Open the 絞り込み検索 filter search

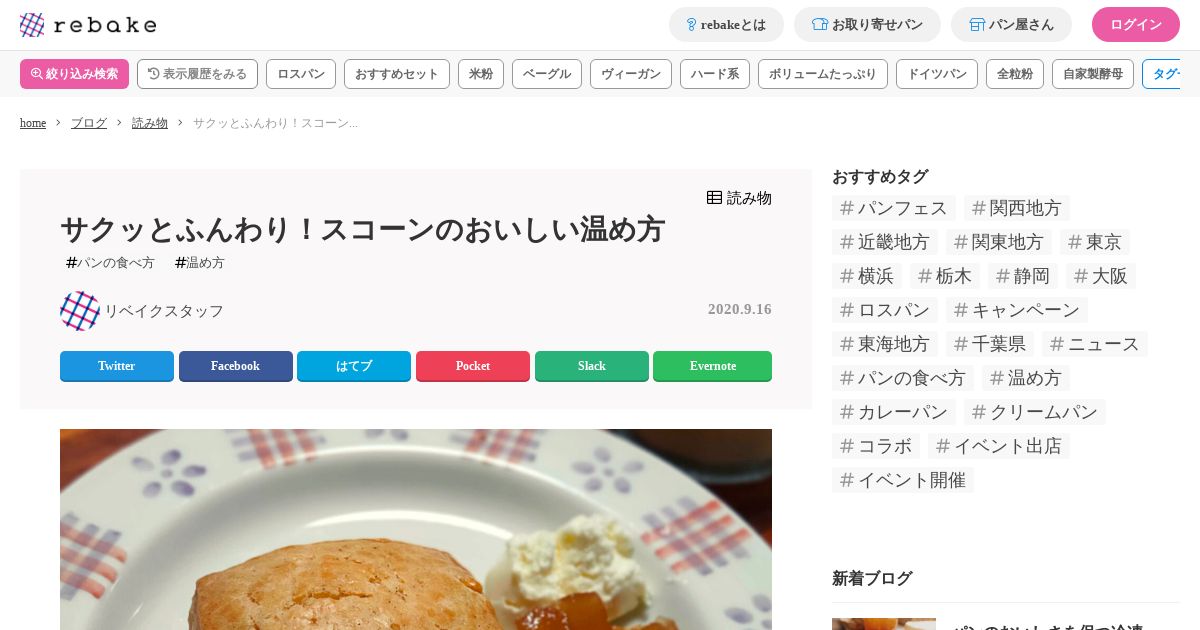point(75,74)
